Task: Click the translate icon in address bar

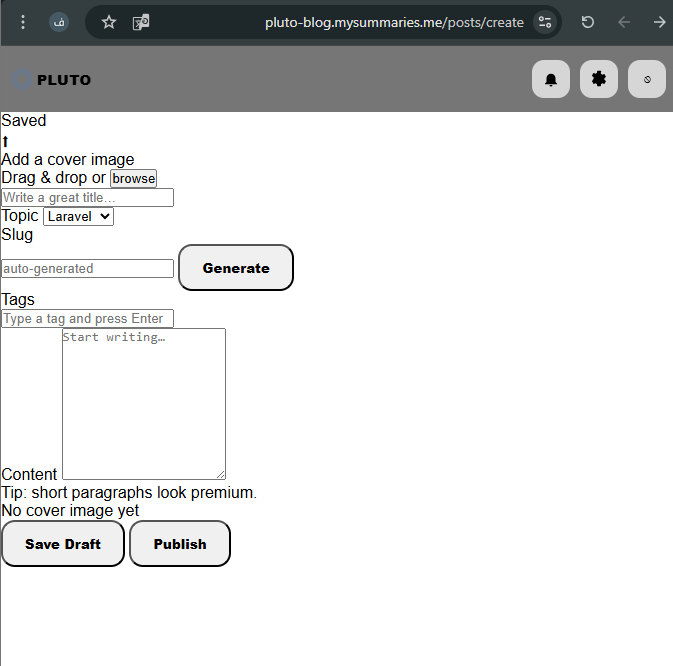Action: (141, 22)
